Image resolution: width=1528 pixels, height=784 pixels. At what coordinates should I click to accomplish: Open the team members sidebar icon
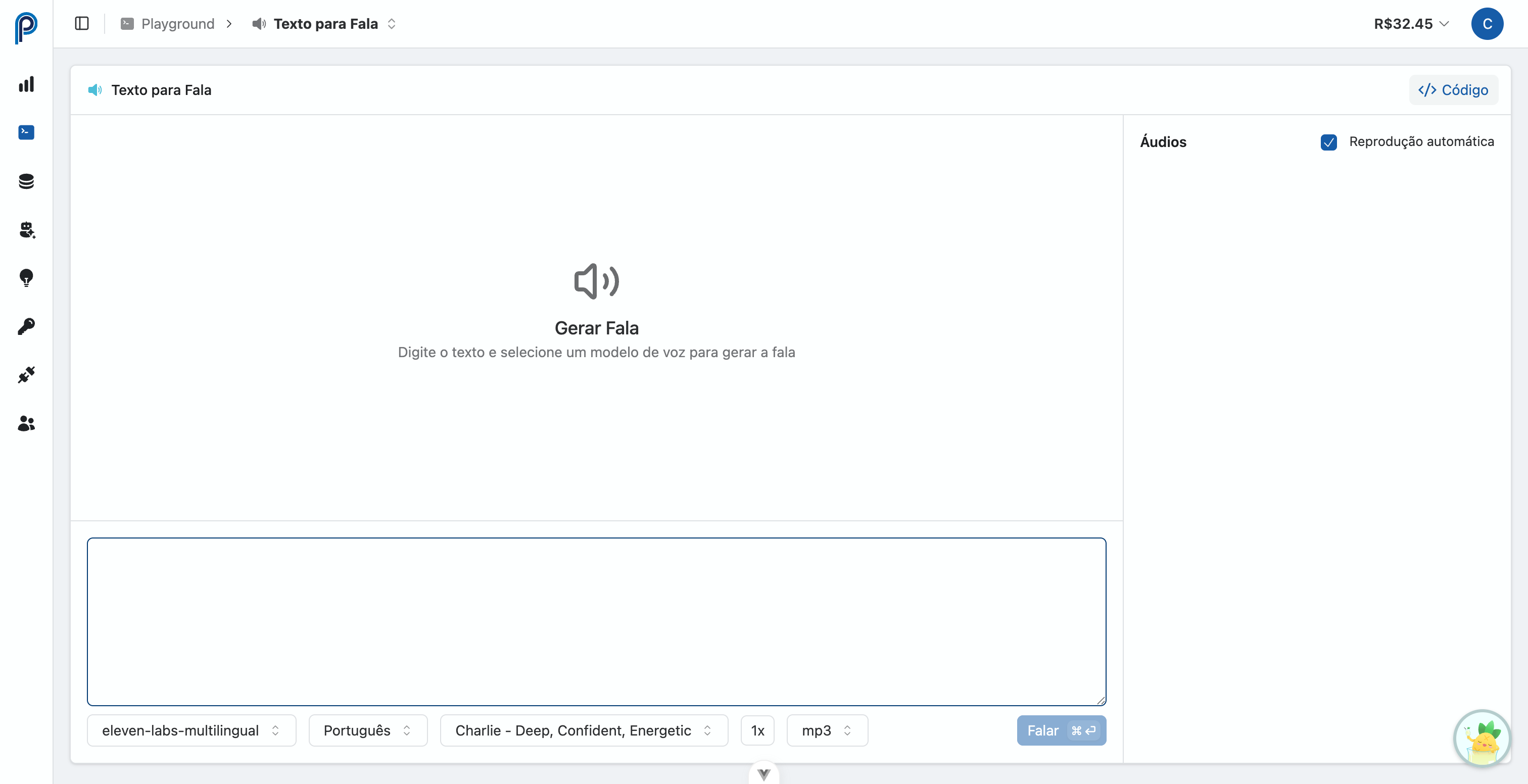coord(26,423)
